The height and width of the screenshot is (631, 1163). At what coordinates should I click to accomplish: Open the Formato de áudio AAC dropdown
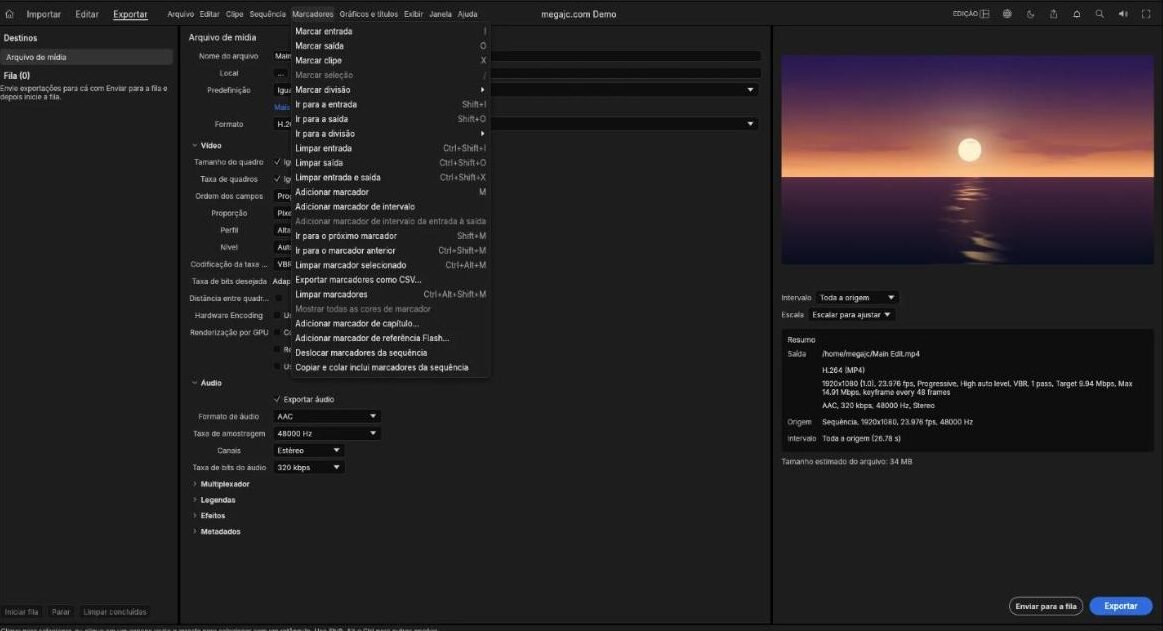326,417
